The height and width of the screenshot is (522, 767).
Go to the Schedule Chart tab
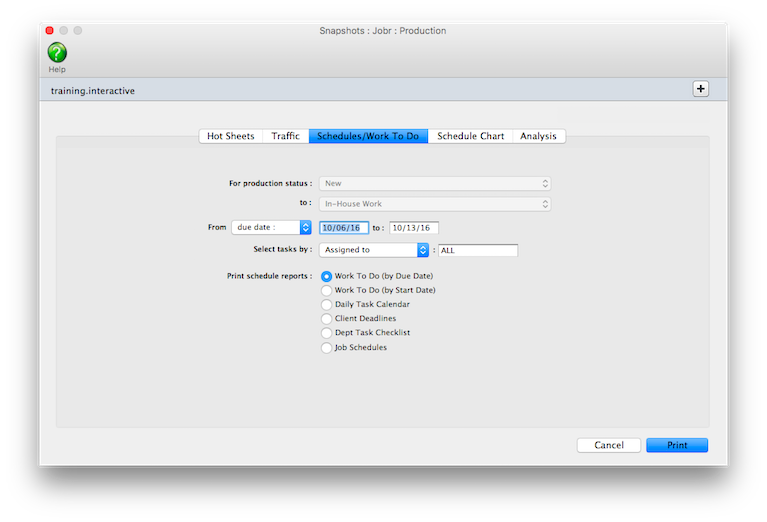(470, 136)
